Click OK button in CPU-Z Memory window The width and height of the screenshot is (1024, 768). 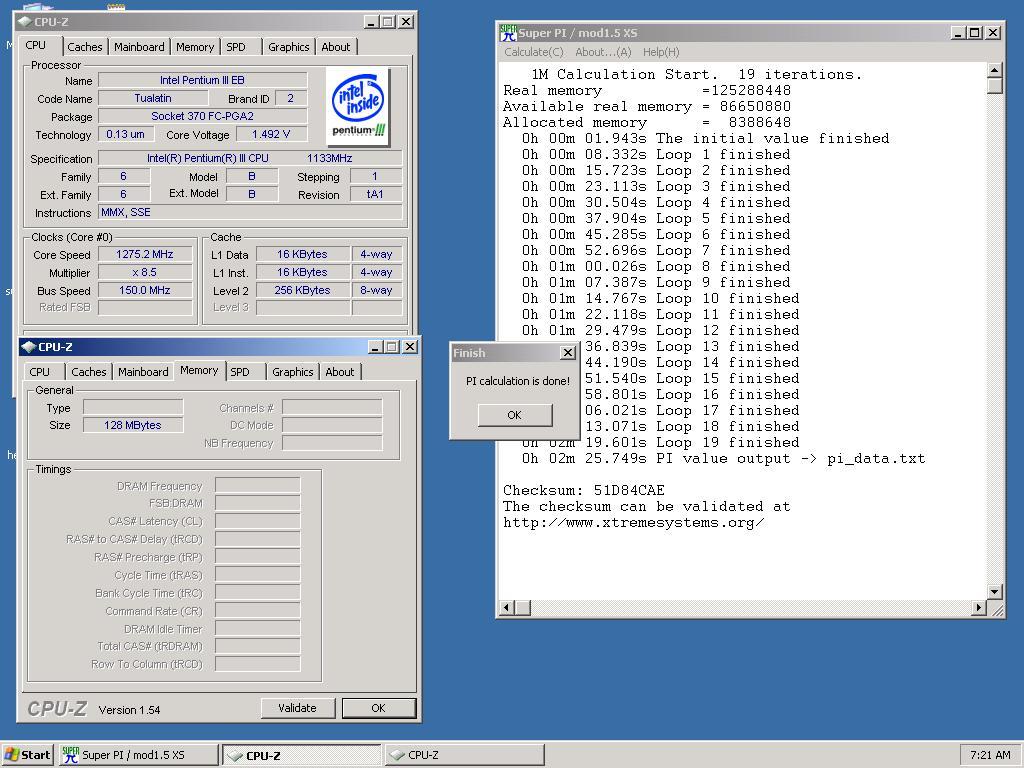379,708
